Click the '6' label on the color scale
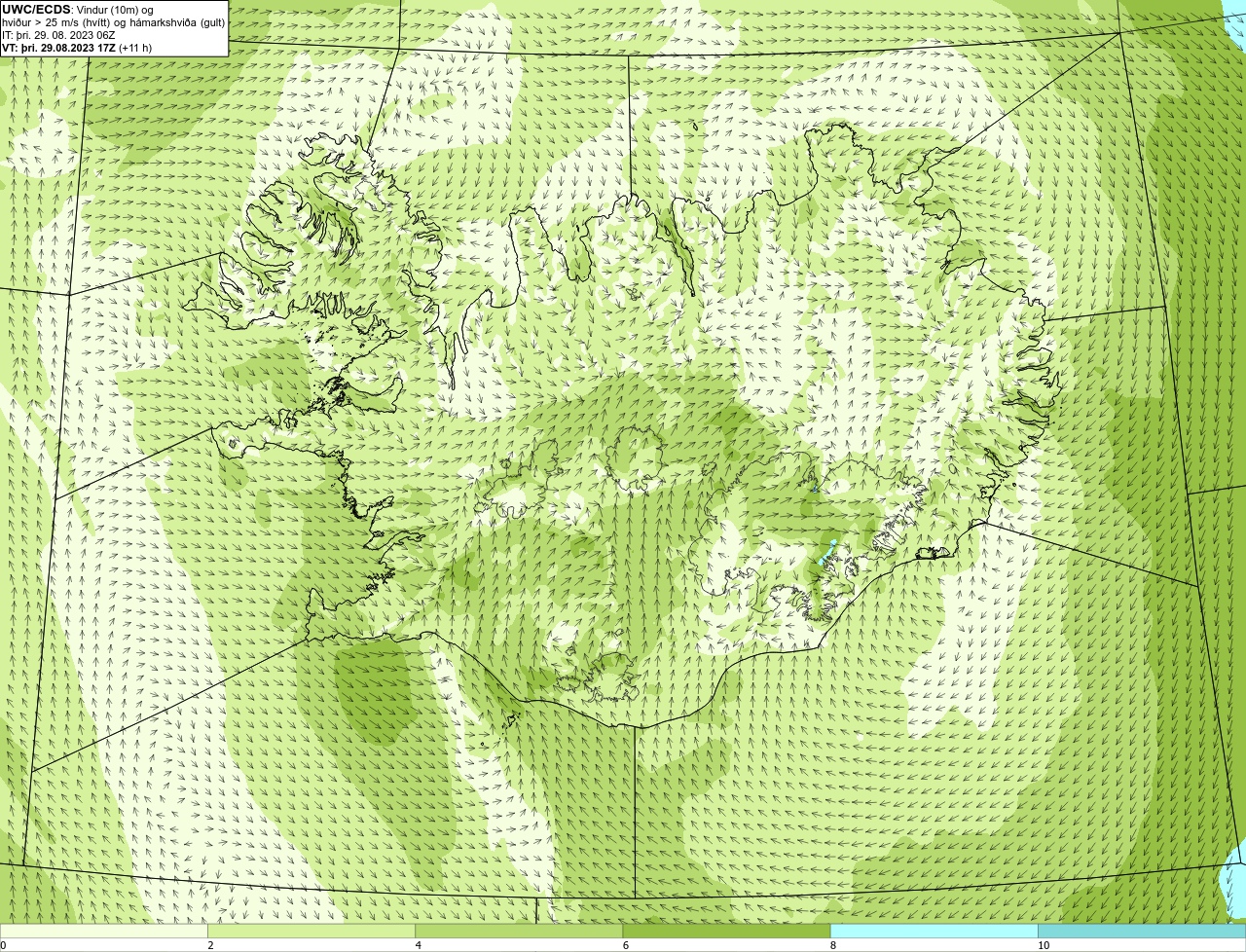The height and width of the screenshot is (952, 1246). [625, 945]
